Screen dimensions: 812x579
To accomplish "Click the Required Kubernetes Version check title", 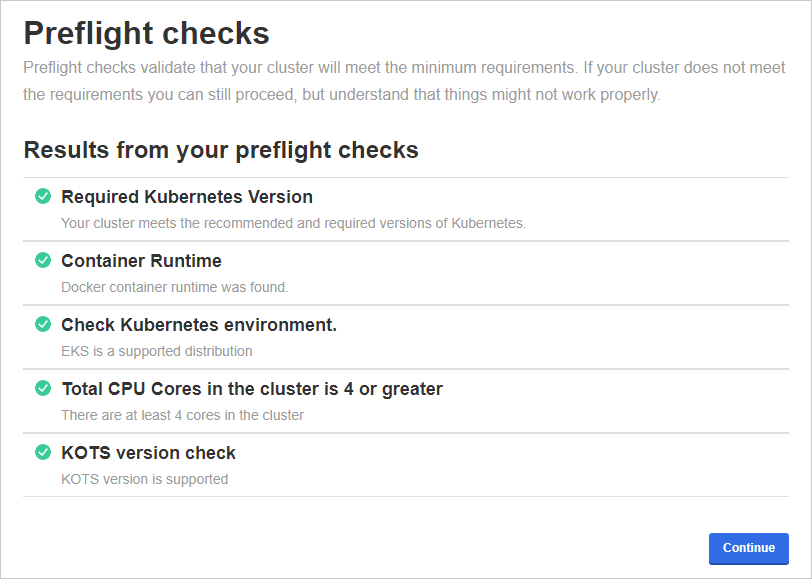I will click(x=186, y=196).
